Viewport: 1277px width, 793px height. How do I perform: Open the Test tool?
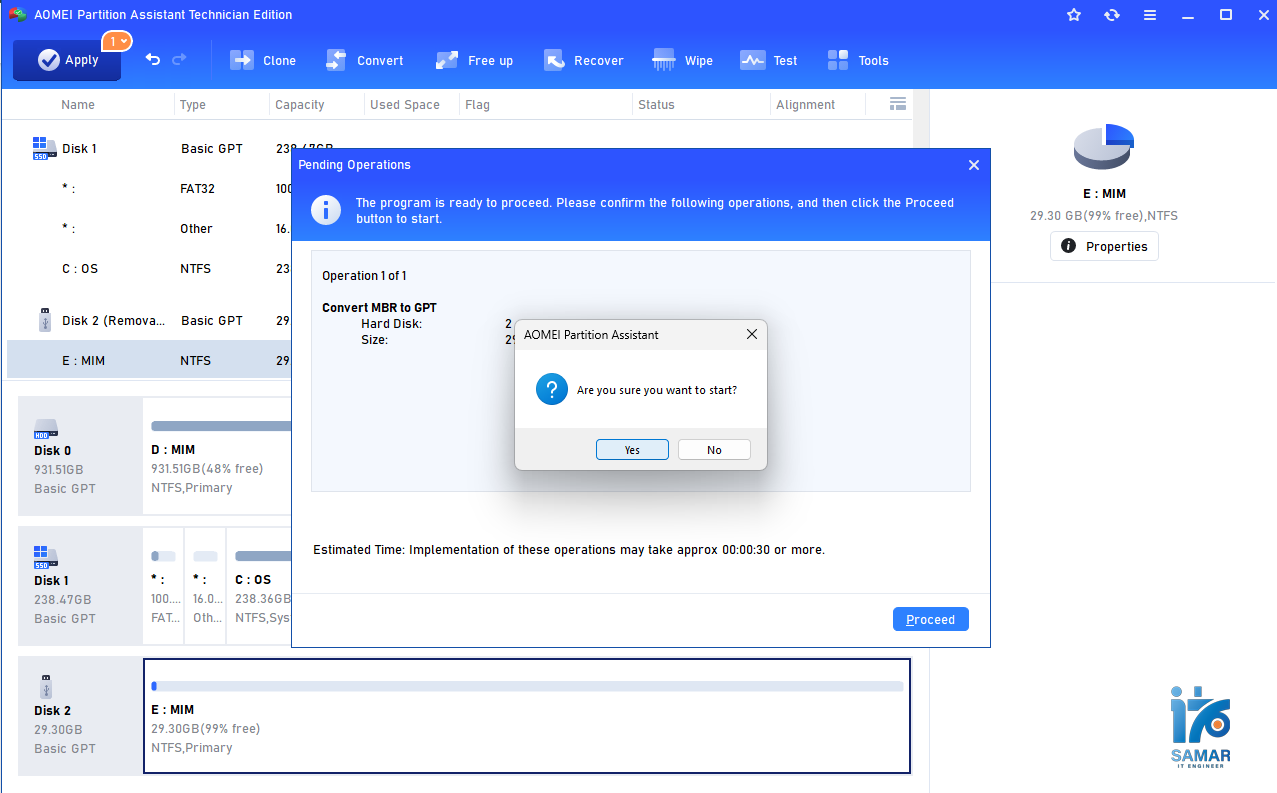coord(769,60)
